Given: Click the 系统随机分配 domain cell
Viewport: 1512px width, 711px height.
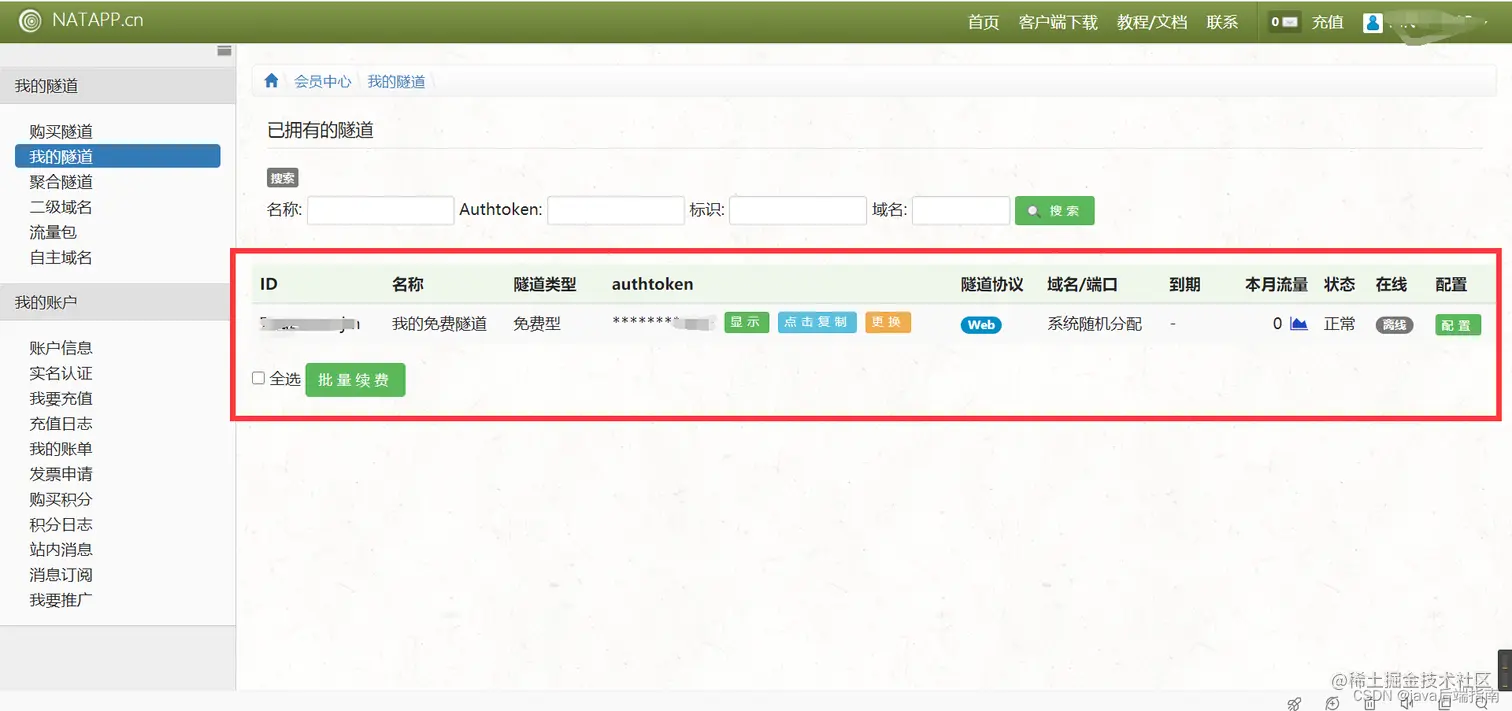Looking at the screenshot, I should point(1095,324).
